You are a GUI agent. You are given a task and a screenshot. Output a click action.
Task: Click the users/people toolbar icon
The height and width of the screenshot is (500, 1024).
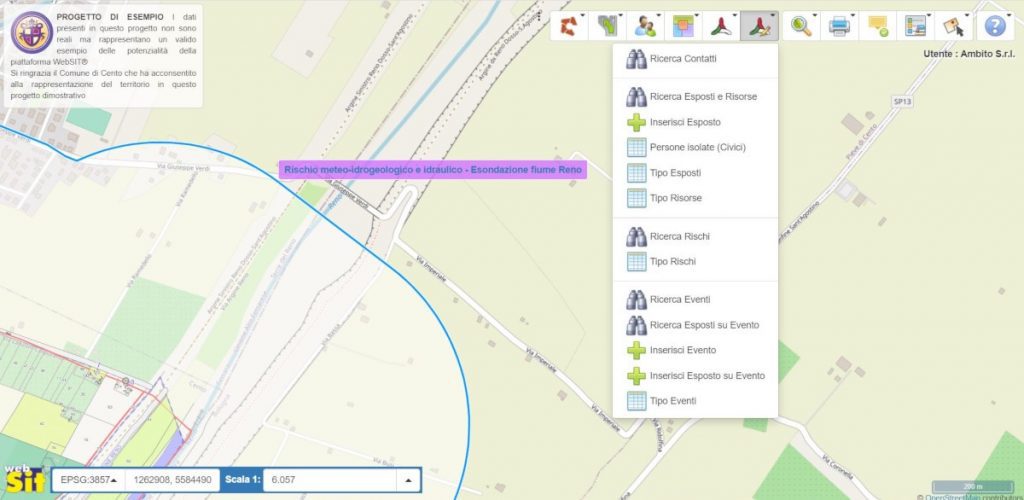[x=646, y=26]
